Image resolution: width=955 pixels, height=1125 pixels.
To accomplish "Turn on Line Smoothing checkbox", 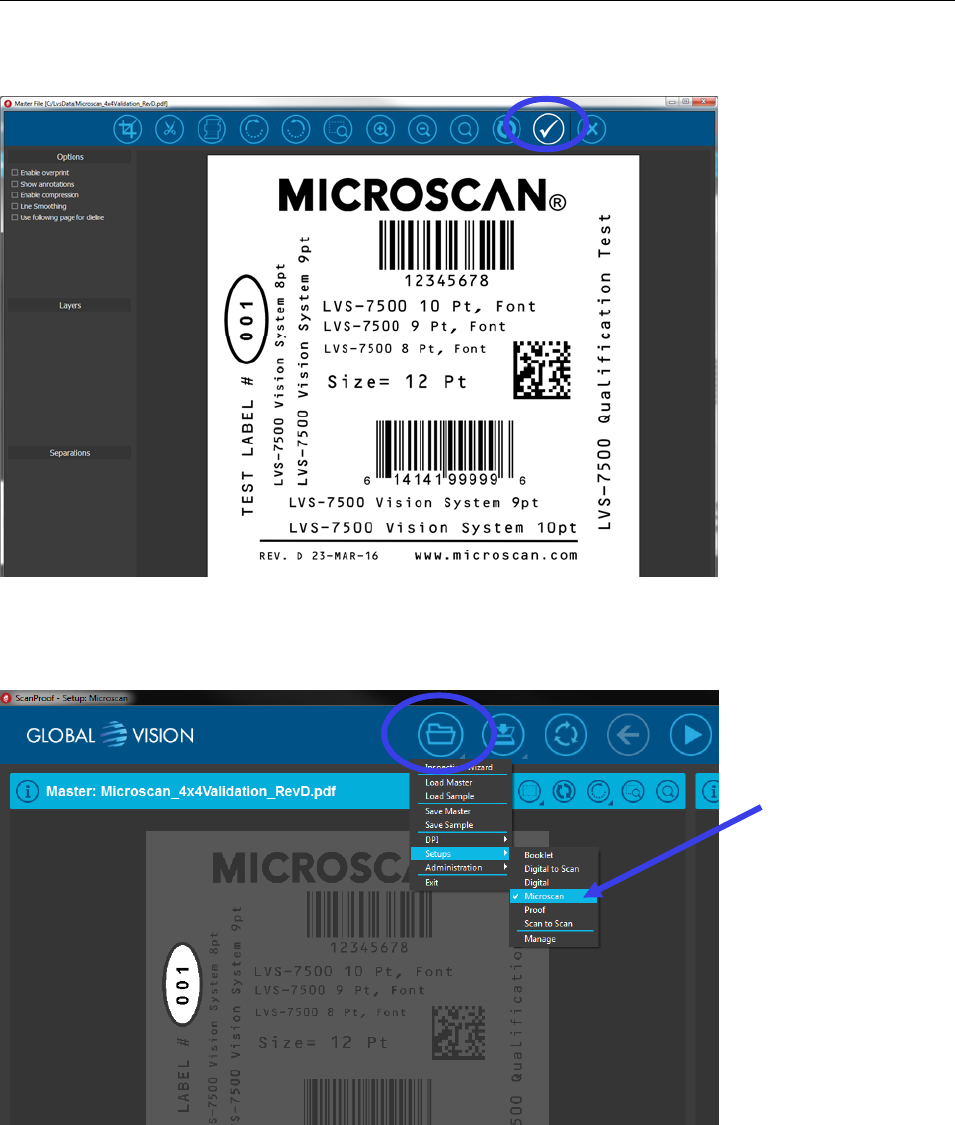I will coord(15,207).
